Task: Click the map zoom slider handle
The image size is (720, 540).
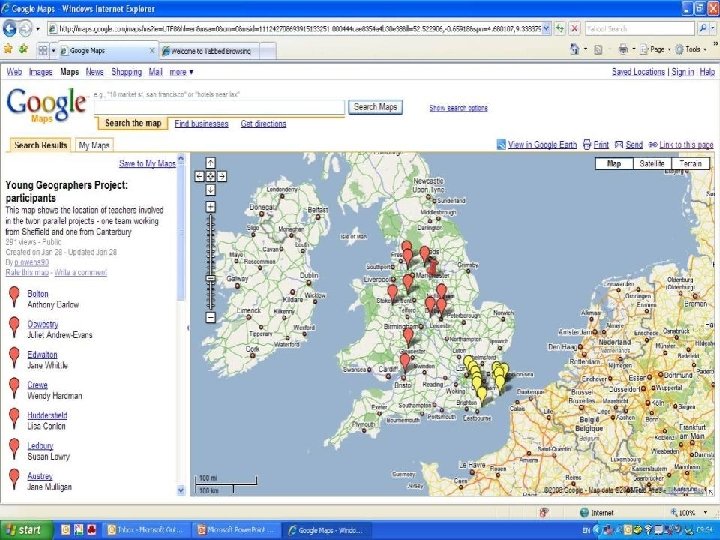Action: [210, 278]
